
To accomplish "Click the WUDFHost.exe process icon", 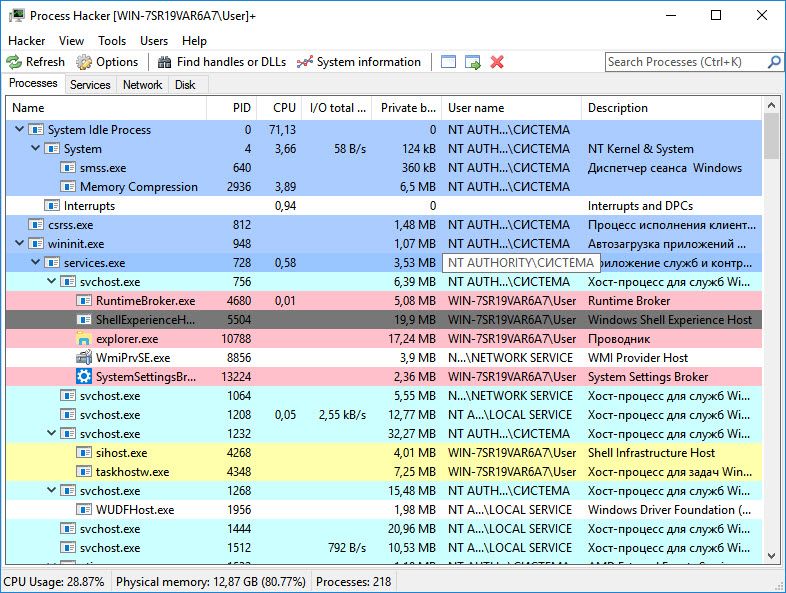I will (84, 510).
